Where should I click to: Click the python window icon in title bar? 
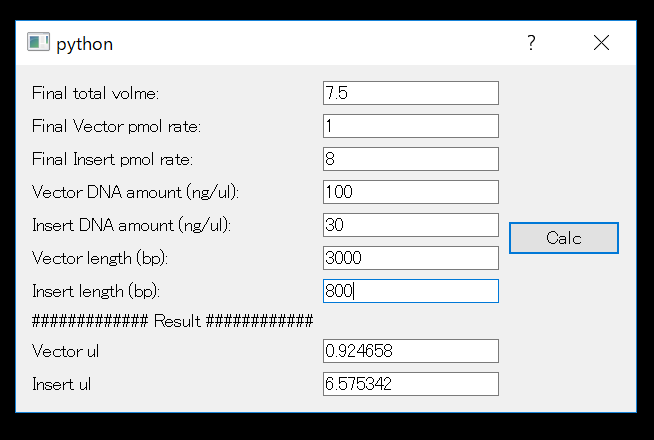[x=38, y=43]
